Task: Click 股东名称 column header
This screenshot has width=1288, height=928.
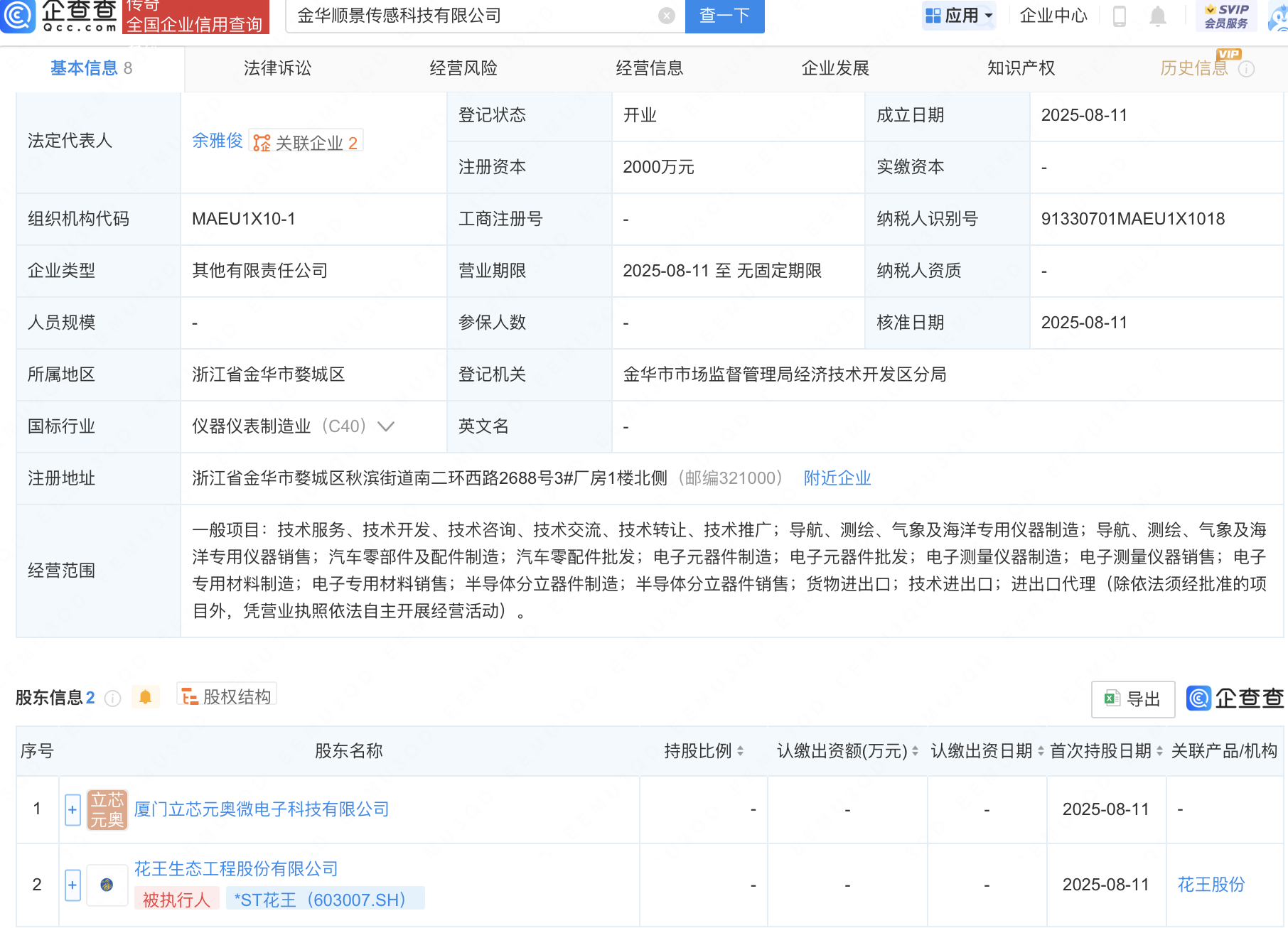Action: [349, 751]
